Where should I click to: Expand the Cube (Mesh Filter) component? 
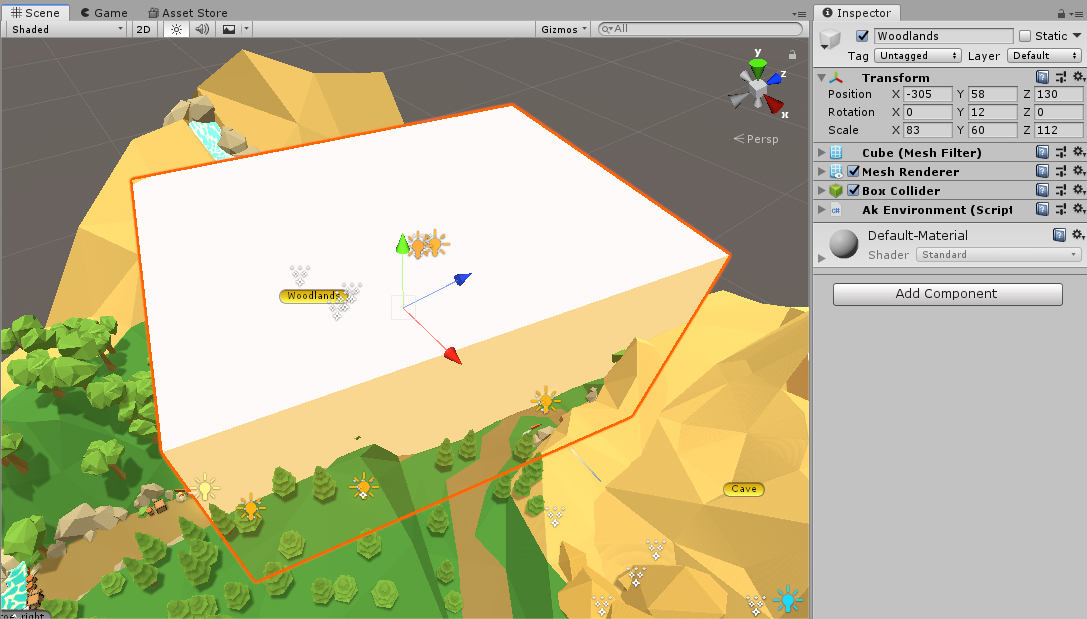point(822,153)
